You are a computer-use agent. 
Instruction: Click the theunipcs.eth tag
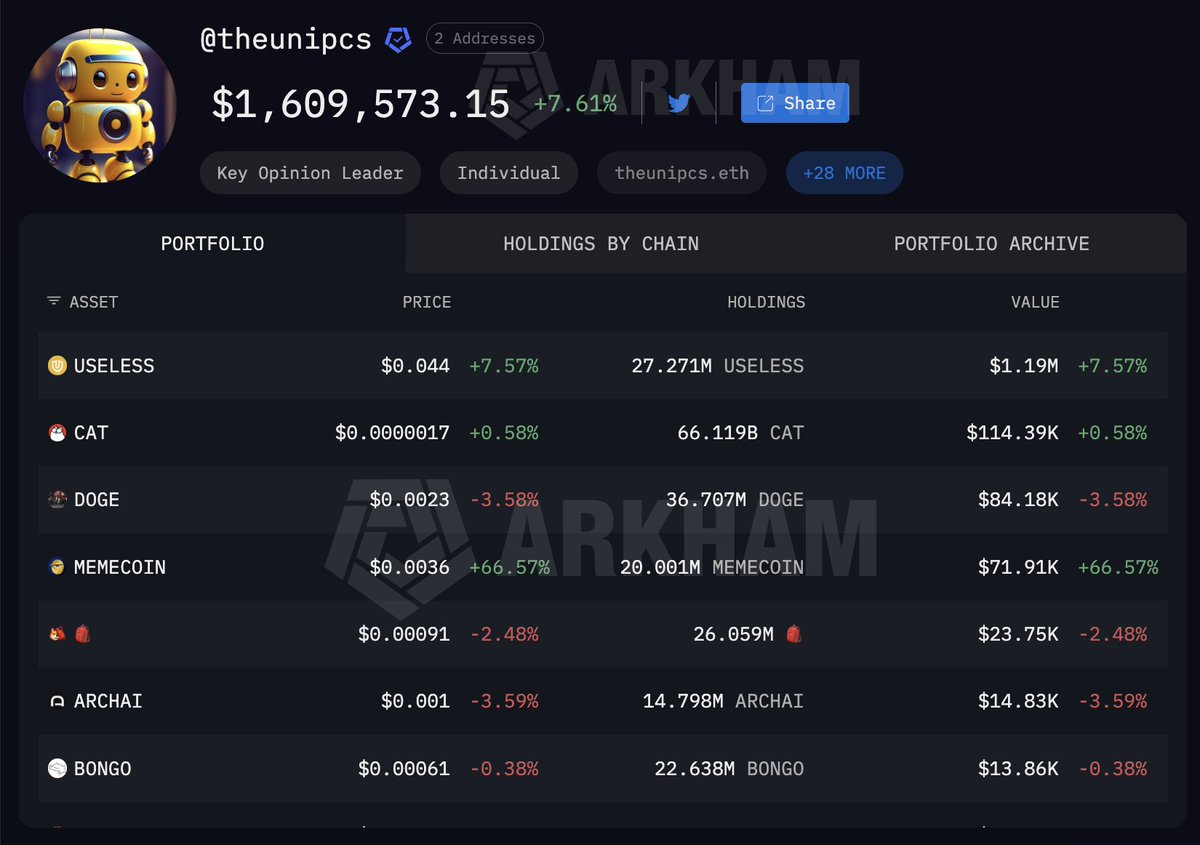681,173
